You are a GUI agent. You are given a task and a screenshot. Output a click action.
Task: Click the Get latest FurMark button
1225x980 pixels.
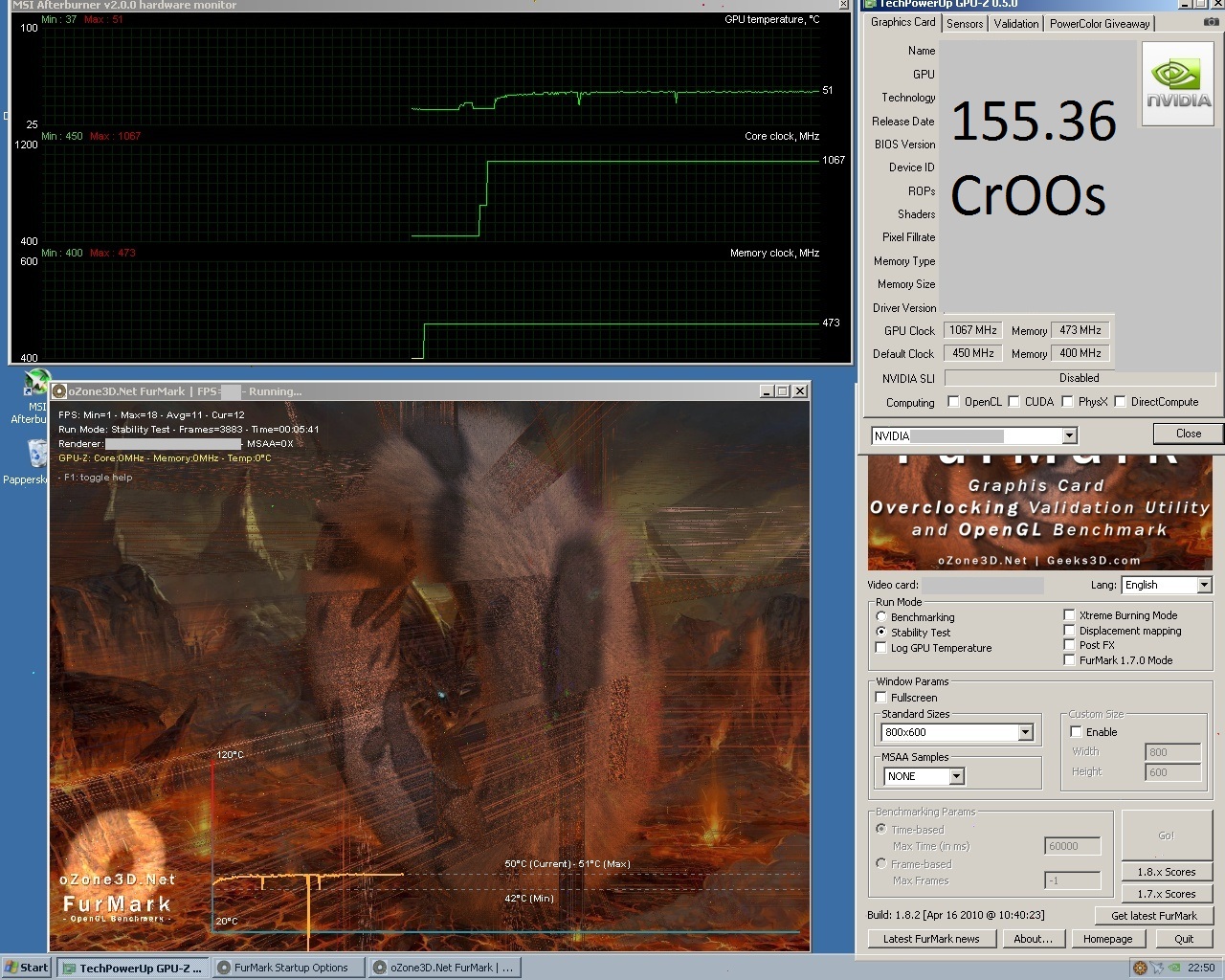click(1153, 916)
